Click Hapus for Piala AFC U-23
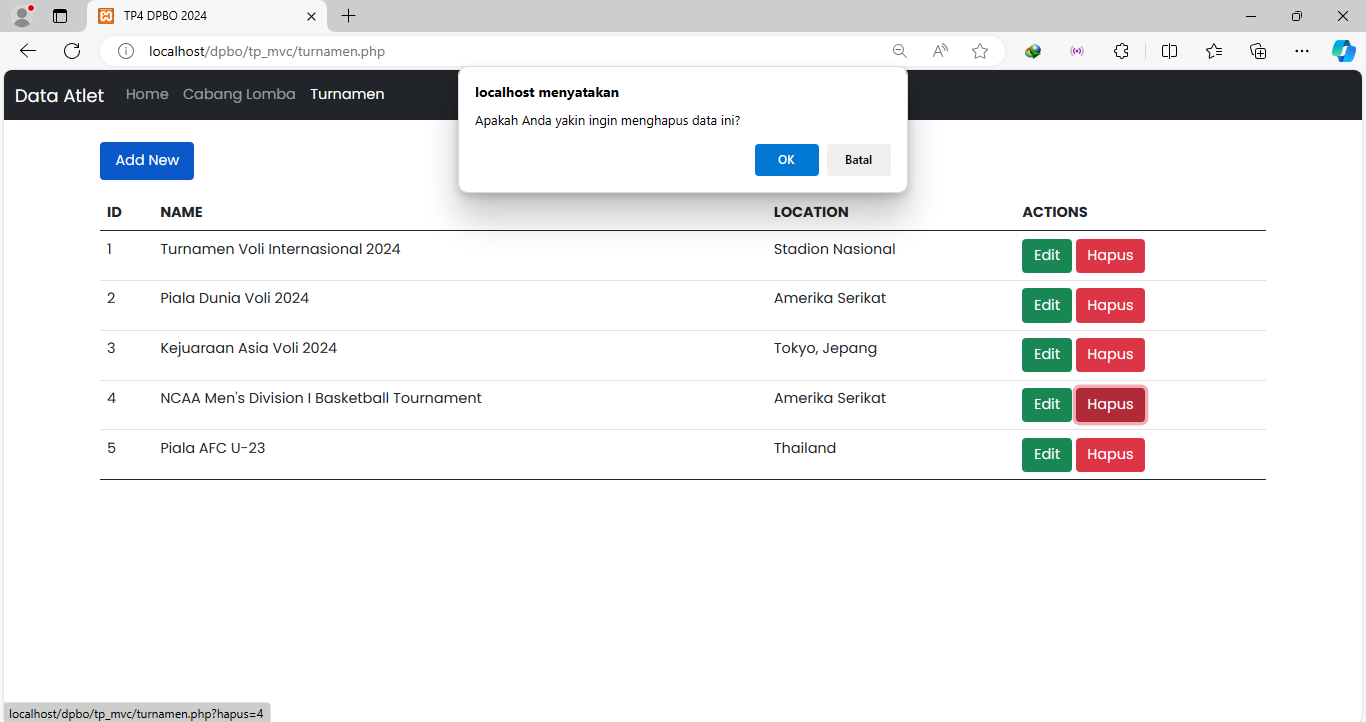 tap(1110, 455)
